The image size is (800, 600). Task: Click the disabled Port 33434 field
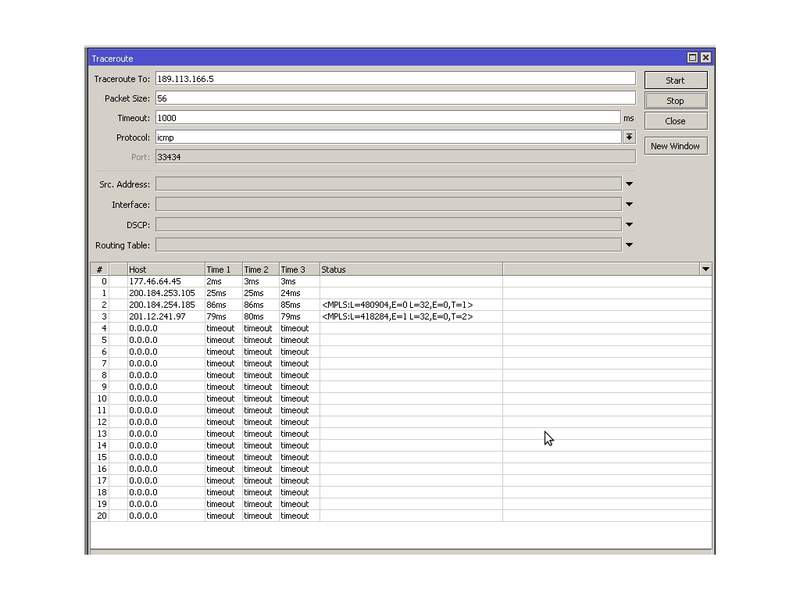pyautogui.click(x=395, y=157)
